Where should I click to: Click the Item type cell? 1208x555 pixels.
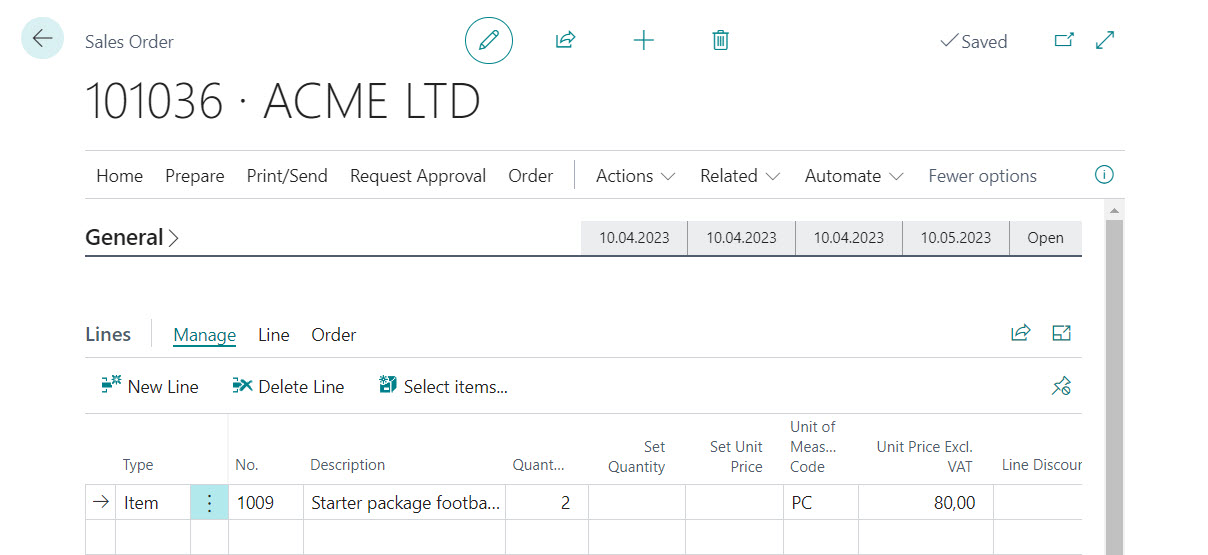pyautogui.click(x=153, y=503)
